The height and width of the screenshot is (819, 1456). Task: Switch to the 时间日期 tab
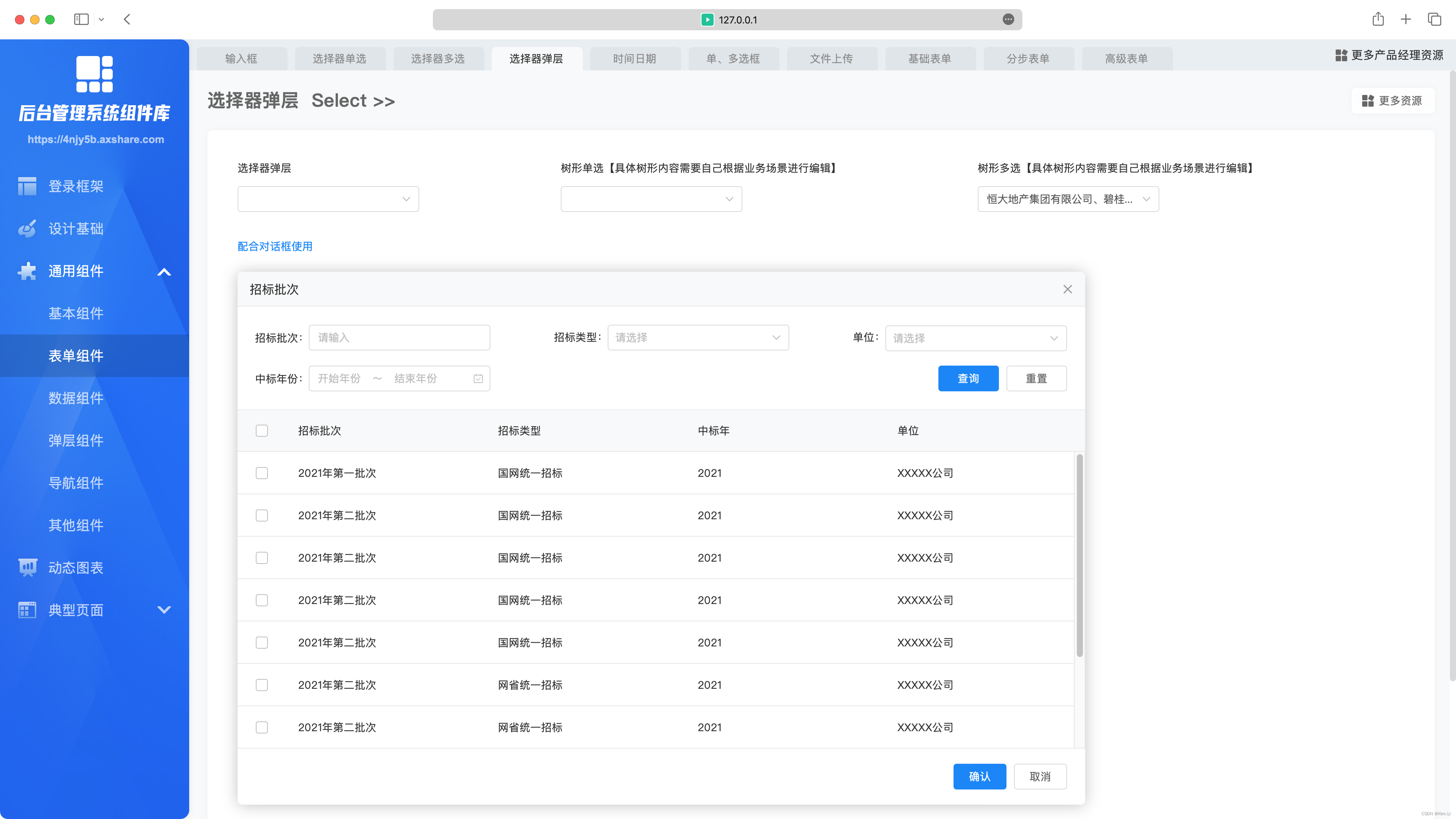pyautogui.click(x=635, y=59)
